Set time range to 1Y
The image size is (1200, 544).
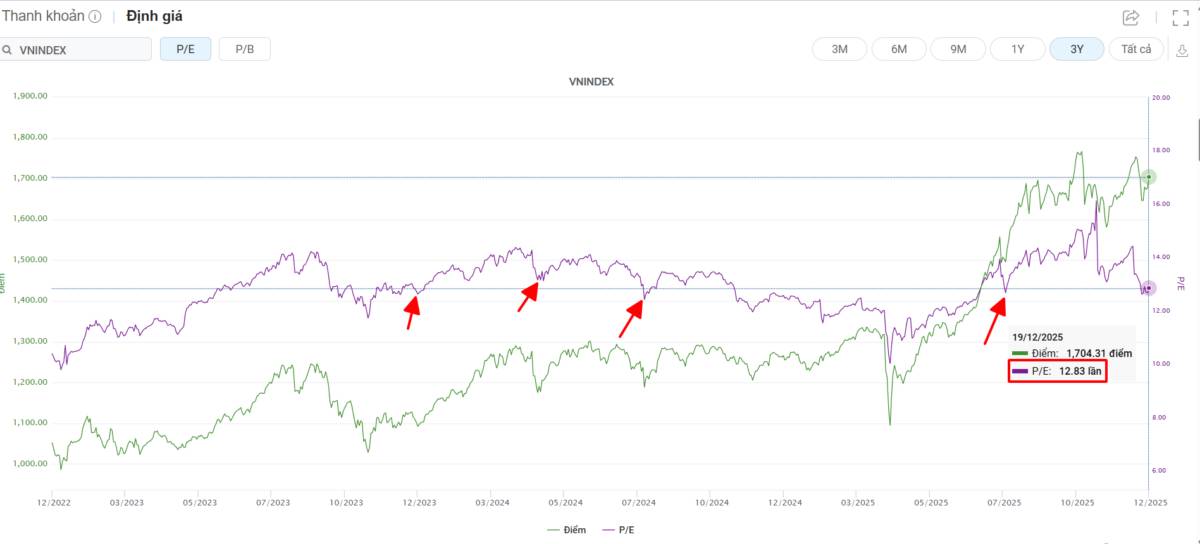1017,49
